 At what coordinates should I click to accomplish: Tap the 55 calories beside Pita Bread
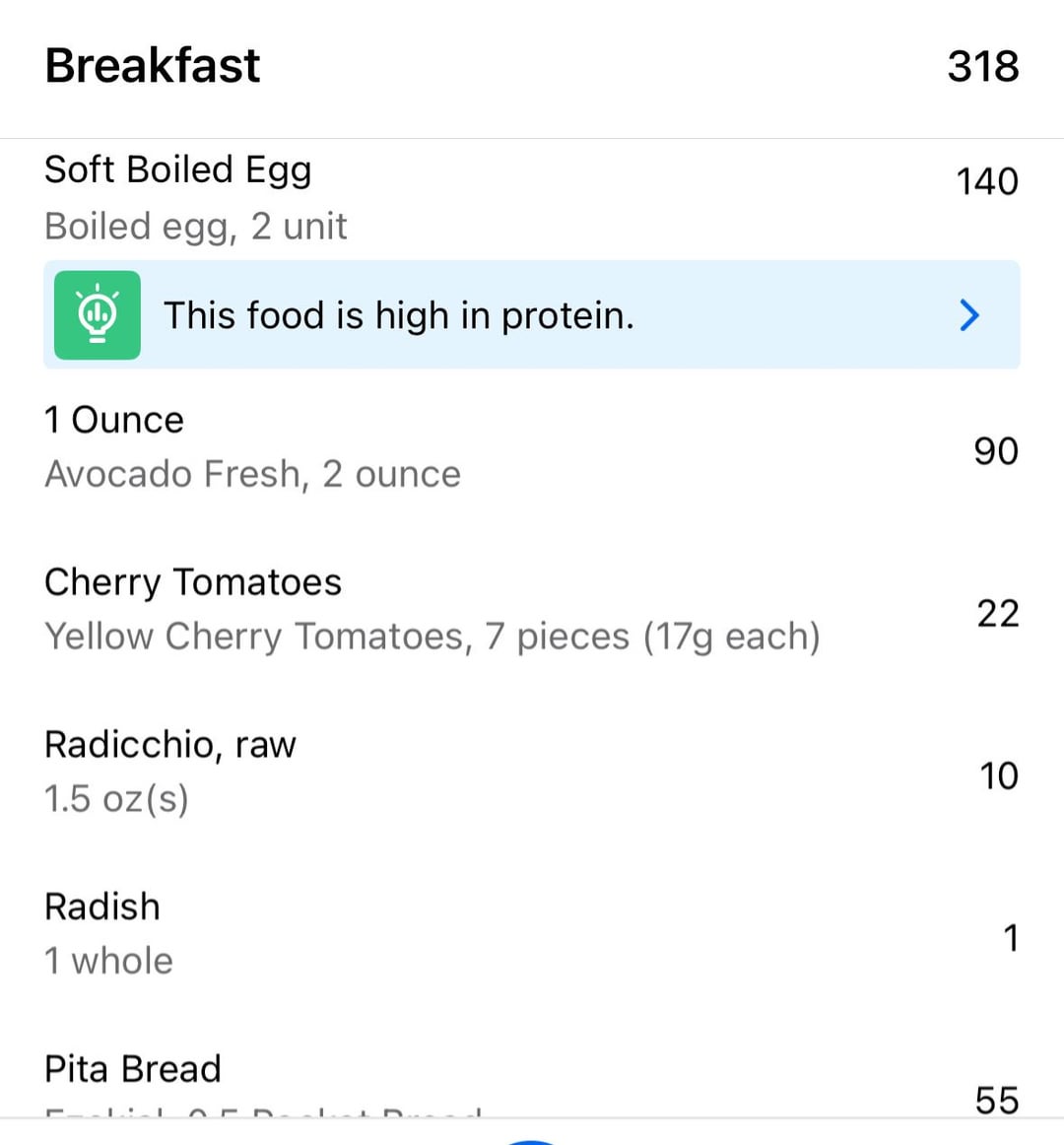click(x=997, y=1100)
